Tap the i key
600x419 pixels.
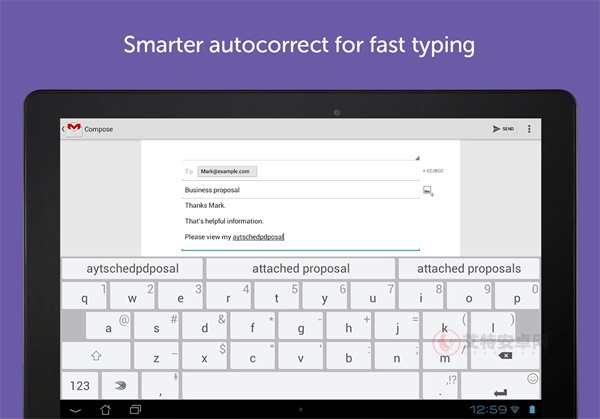click(421, 296)
